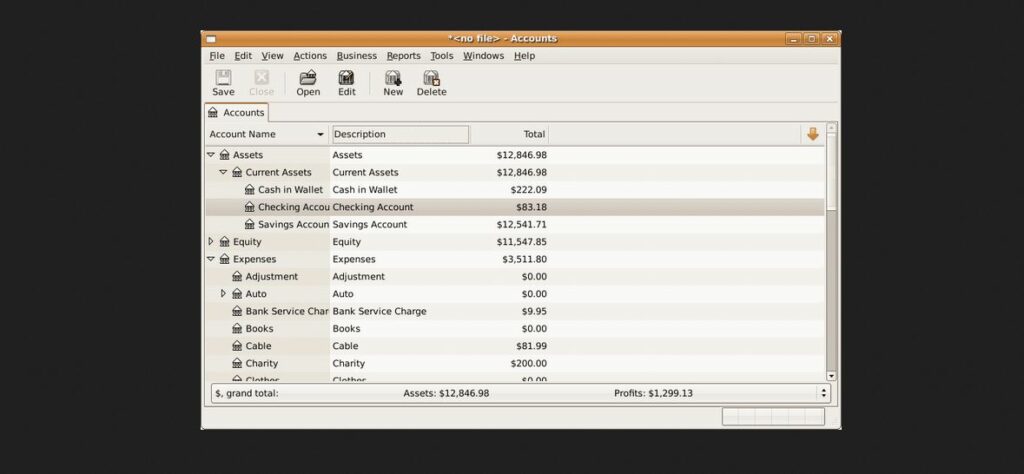Click the Edit account toolbar icon

(346, 78)
